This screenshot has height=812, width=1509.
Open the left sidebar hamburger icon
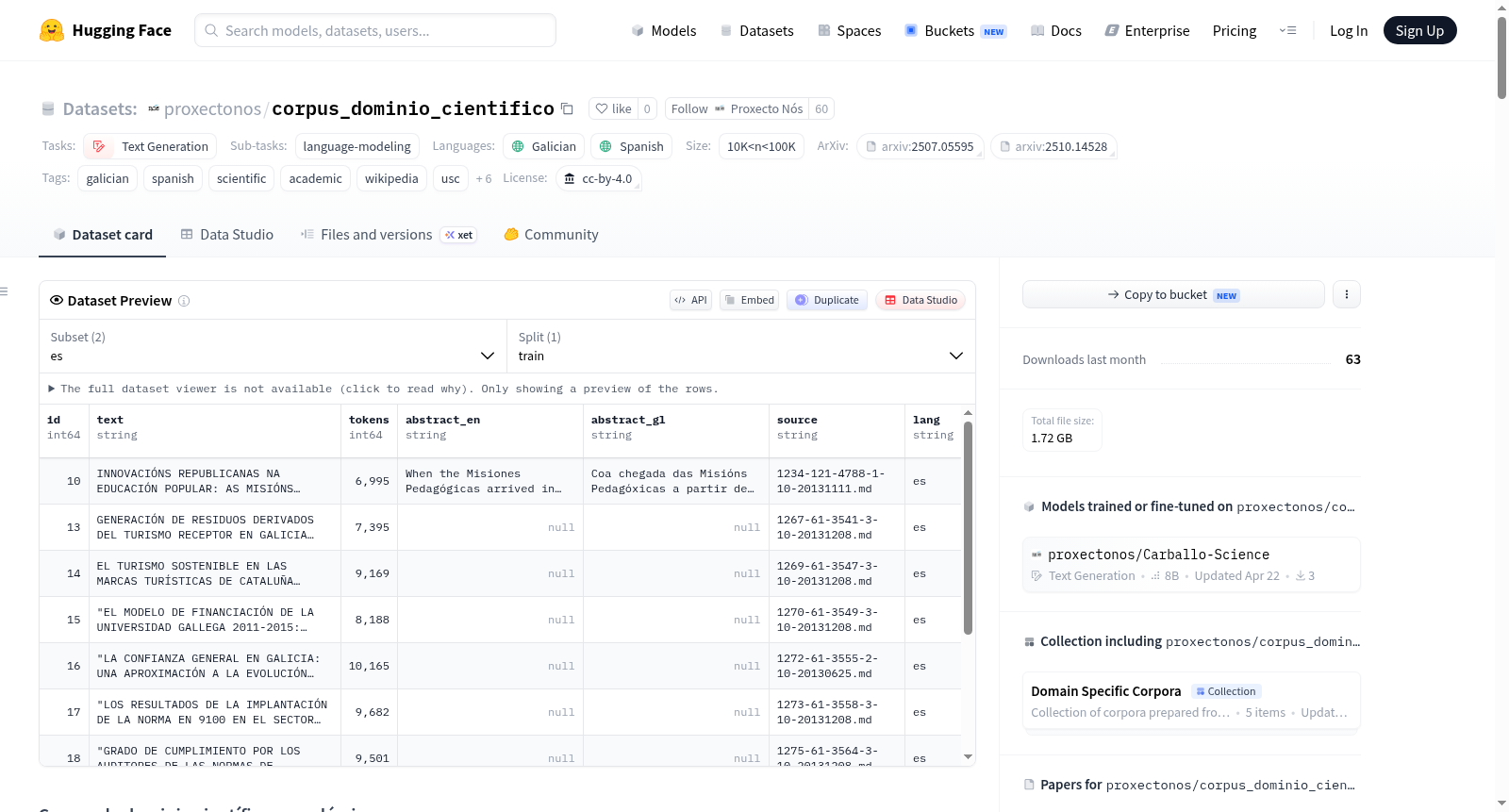[x=4, y=291]
